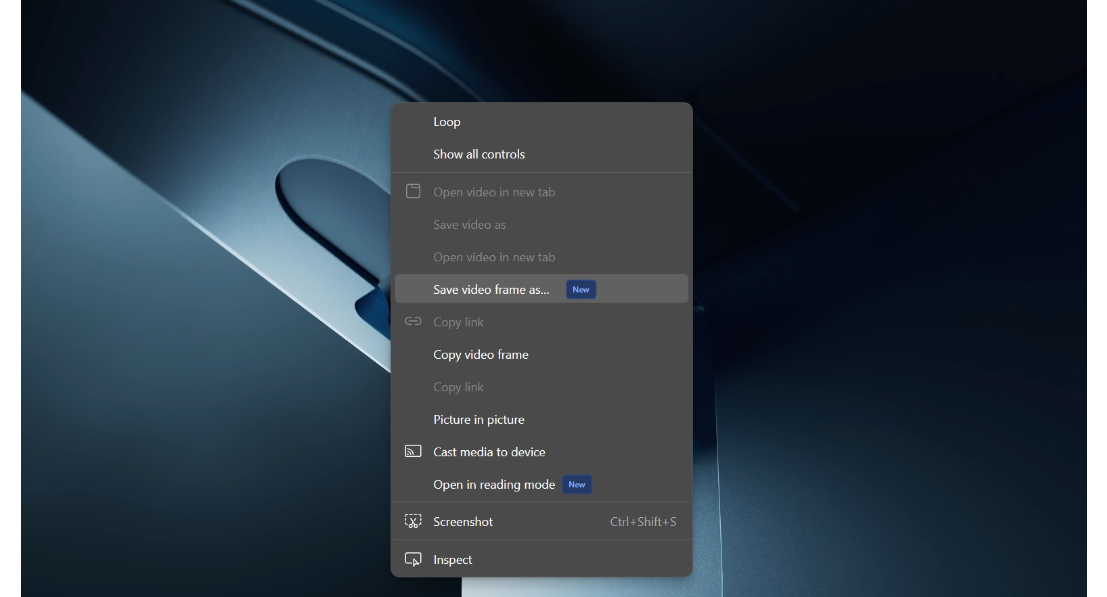This screenshot has height=597, width=1107.
Task: Click New badge beside Open in reading mode
Action: [577, 484]
